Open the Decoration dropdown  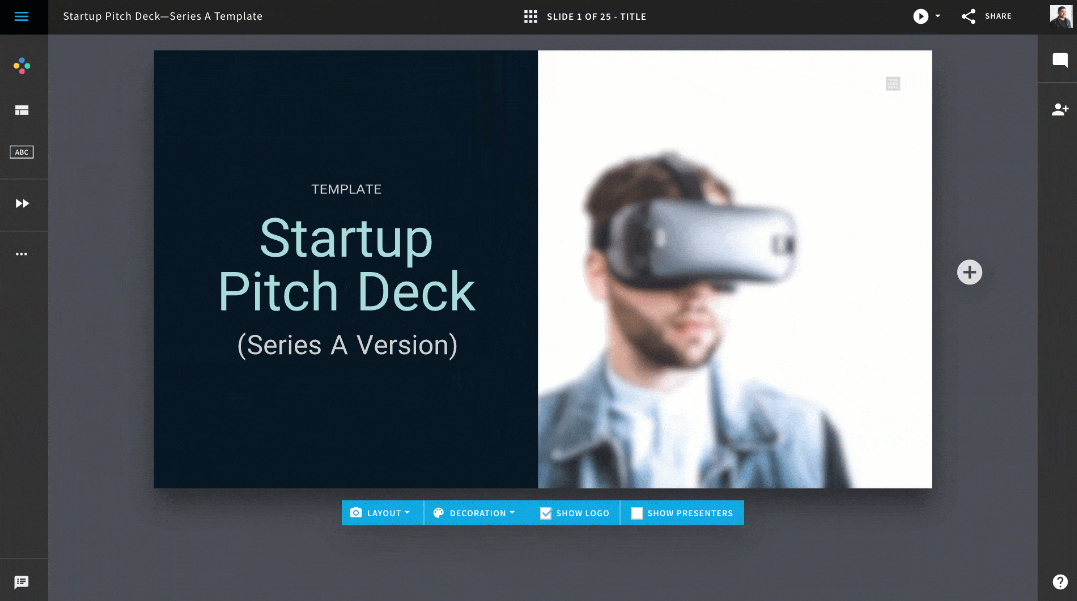[475, 512]
